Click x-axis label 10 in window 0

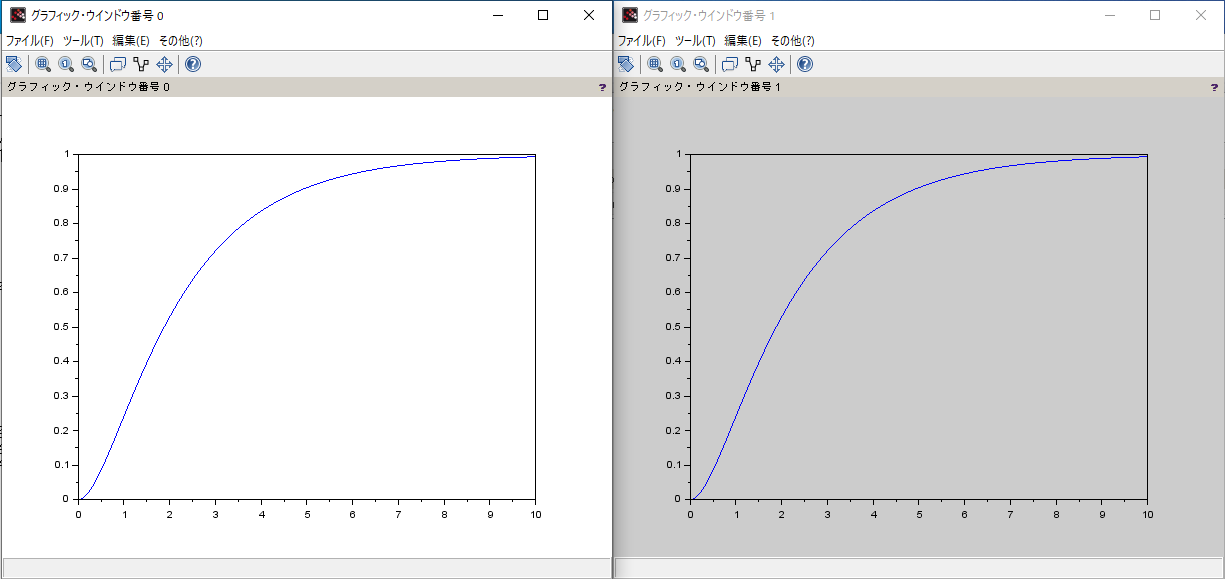pyautogui.click(x=536, y=514)
